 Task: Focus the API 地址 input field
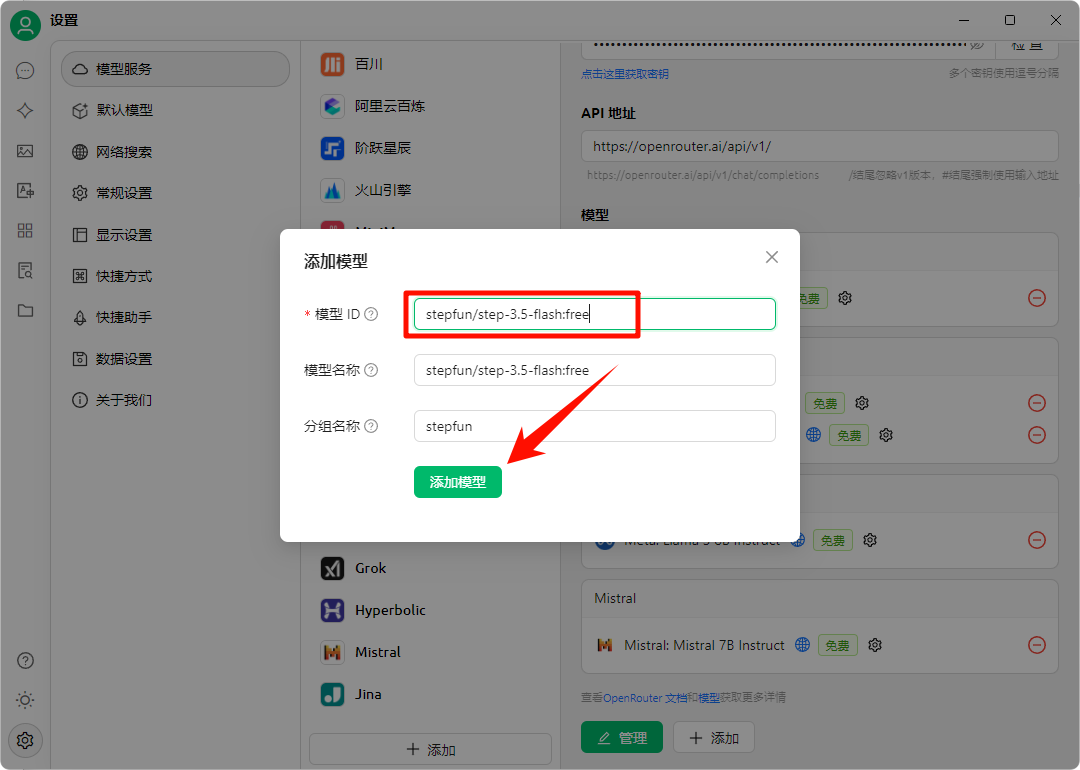(x=820, y=146)
